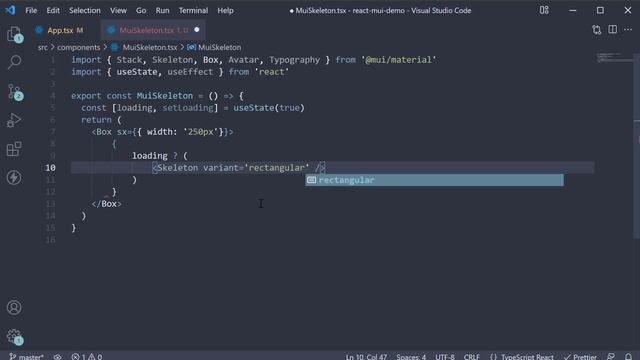Open the View menu
This screenshot has height=360, width=640.
[118, 10]
